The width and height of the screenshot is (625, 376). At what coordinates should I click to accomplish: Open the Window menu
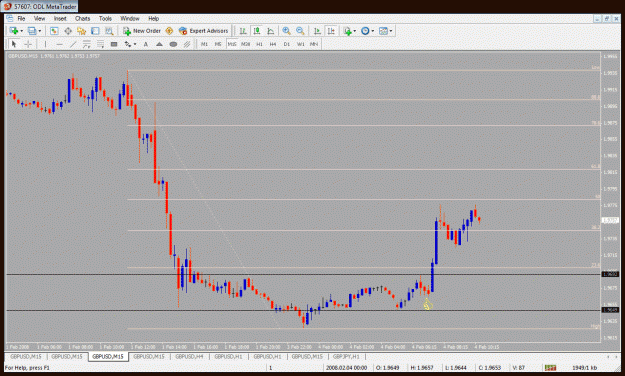(x=130, y=18)
